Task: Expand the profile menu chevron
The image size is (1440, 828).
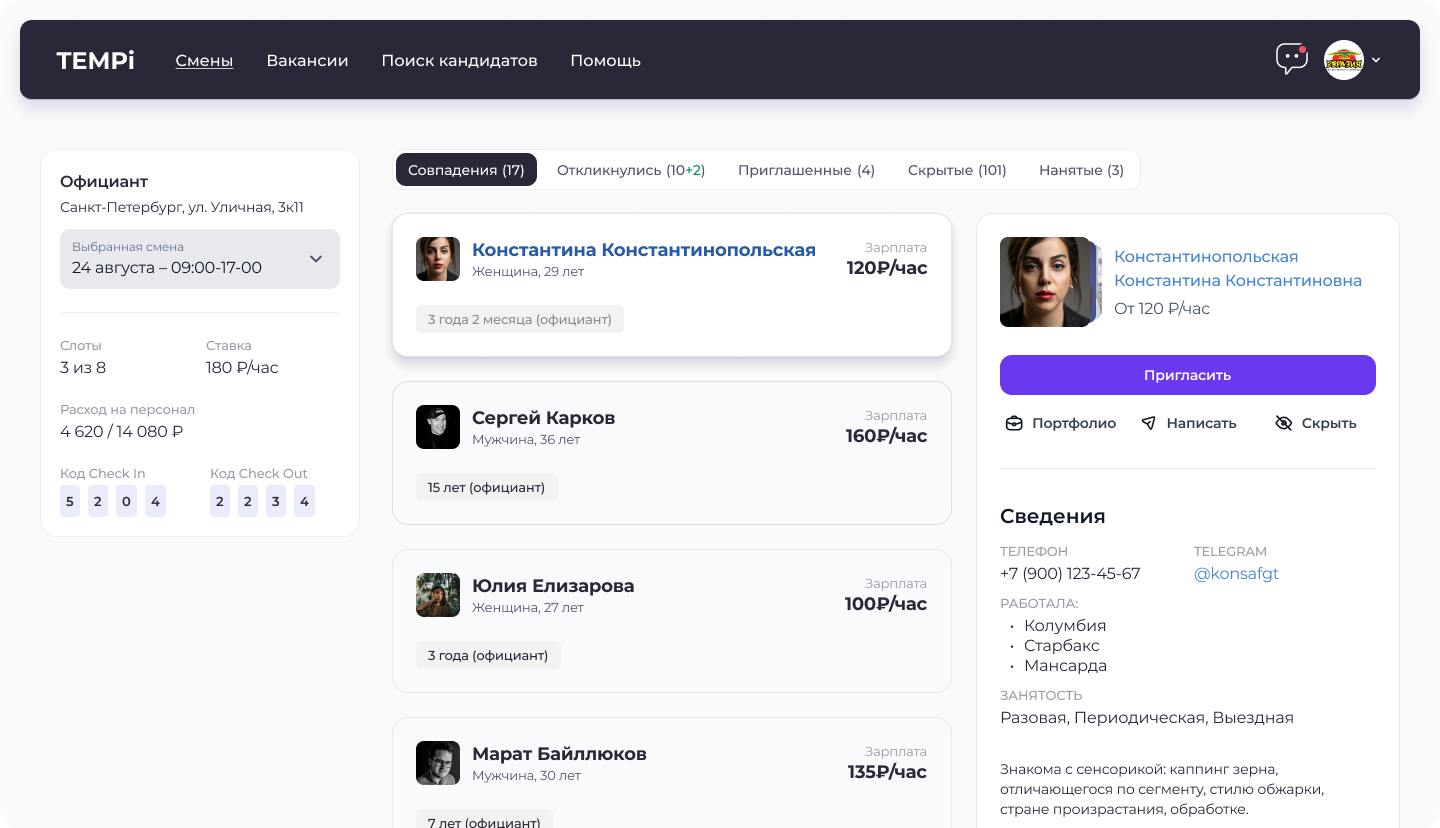Action: tap(1376, 60)
